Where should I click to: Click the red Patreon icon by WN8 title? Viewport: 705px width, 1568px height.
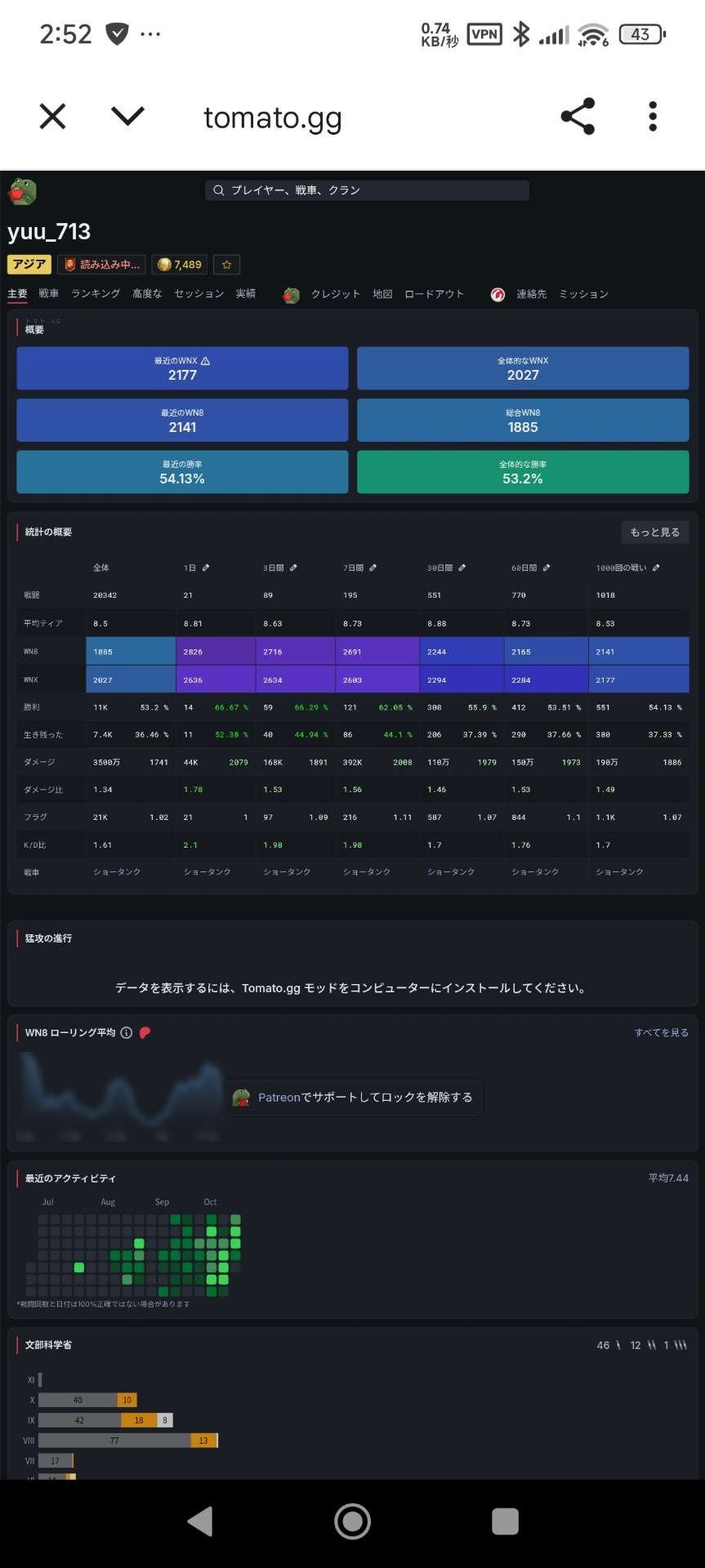[145, 1032]
